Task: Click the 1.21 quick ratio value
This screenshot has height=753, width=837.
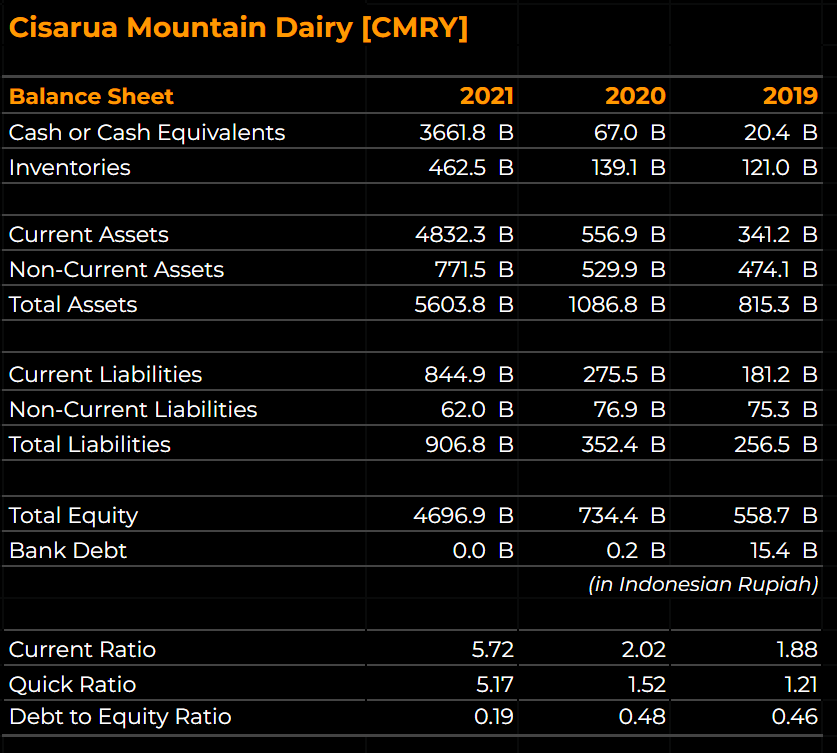Action: pos(801,685)
